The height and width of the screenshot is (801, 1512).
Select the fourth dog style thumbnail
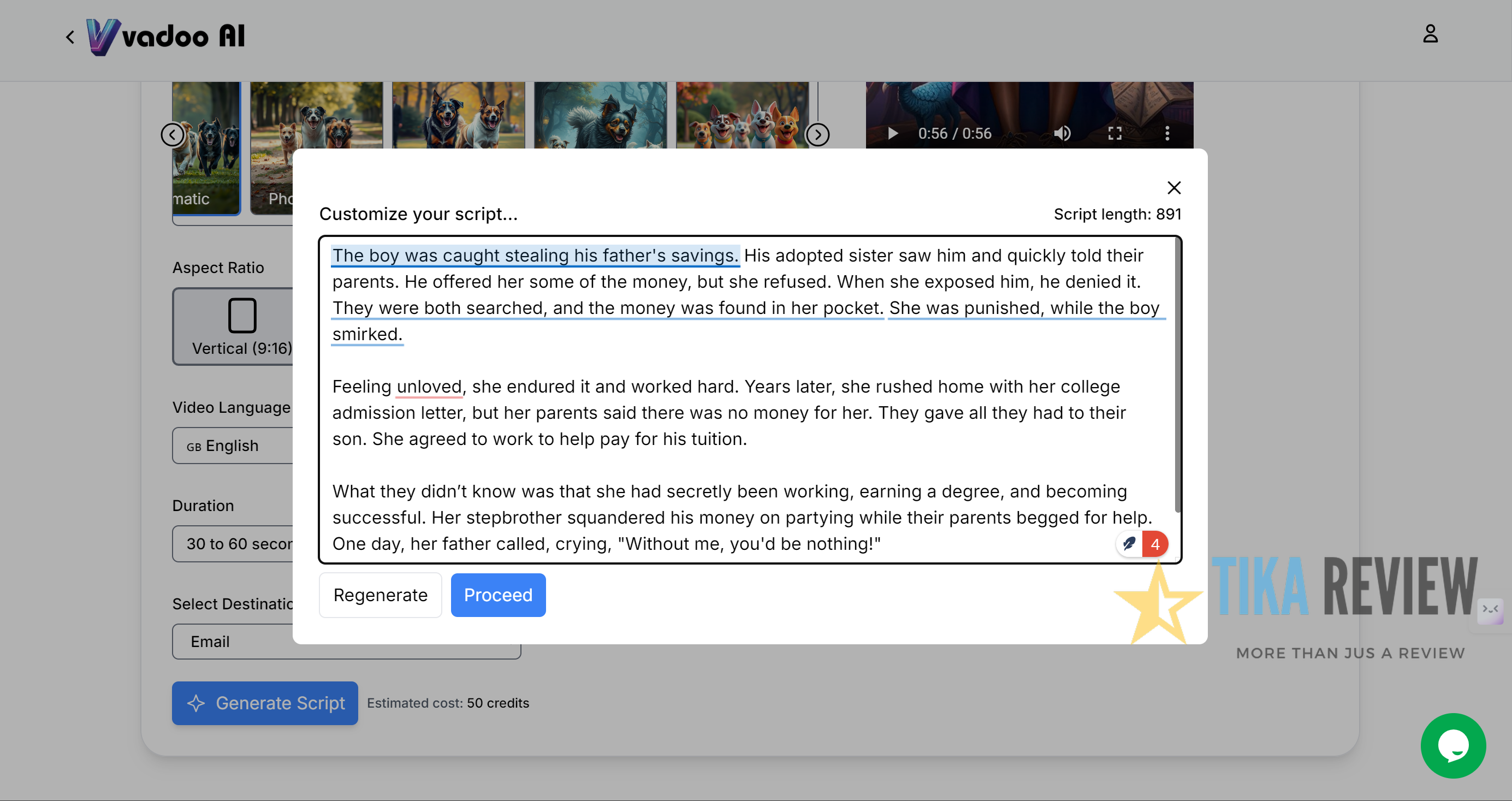[x=600, y=115]
